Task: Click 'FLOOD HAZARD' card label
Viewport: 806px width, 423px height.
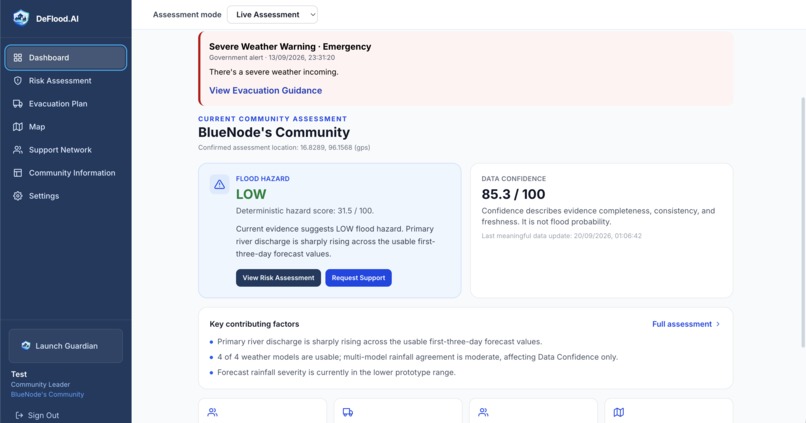Action: pos(263,179)
